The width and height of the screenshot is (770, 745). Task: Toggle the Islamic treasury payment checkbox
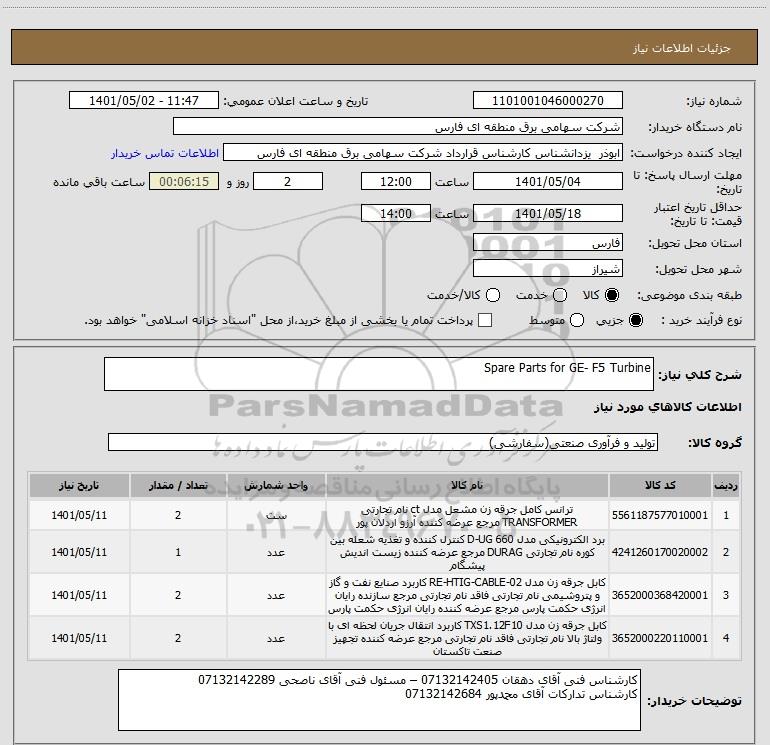[485, 321]
